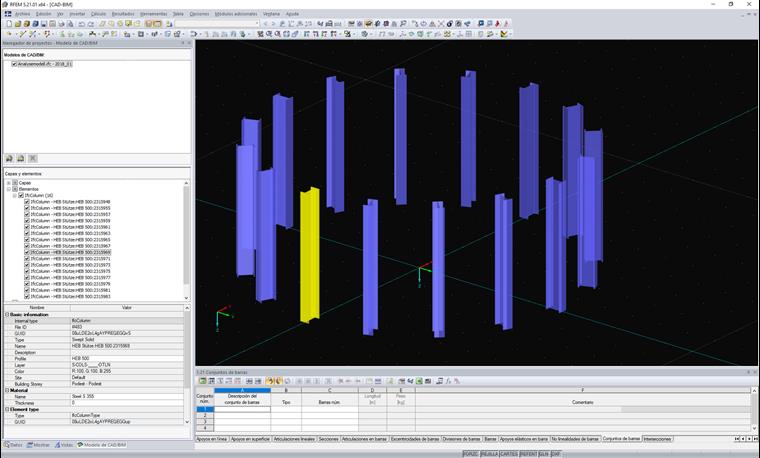760x458 pixels.
Task: Uncheck the IfcColumn HEB 500:2315948 checkbox
Action: coord(27,202)
